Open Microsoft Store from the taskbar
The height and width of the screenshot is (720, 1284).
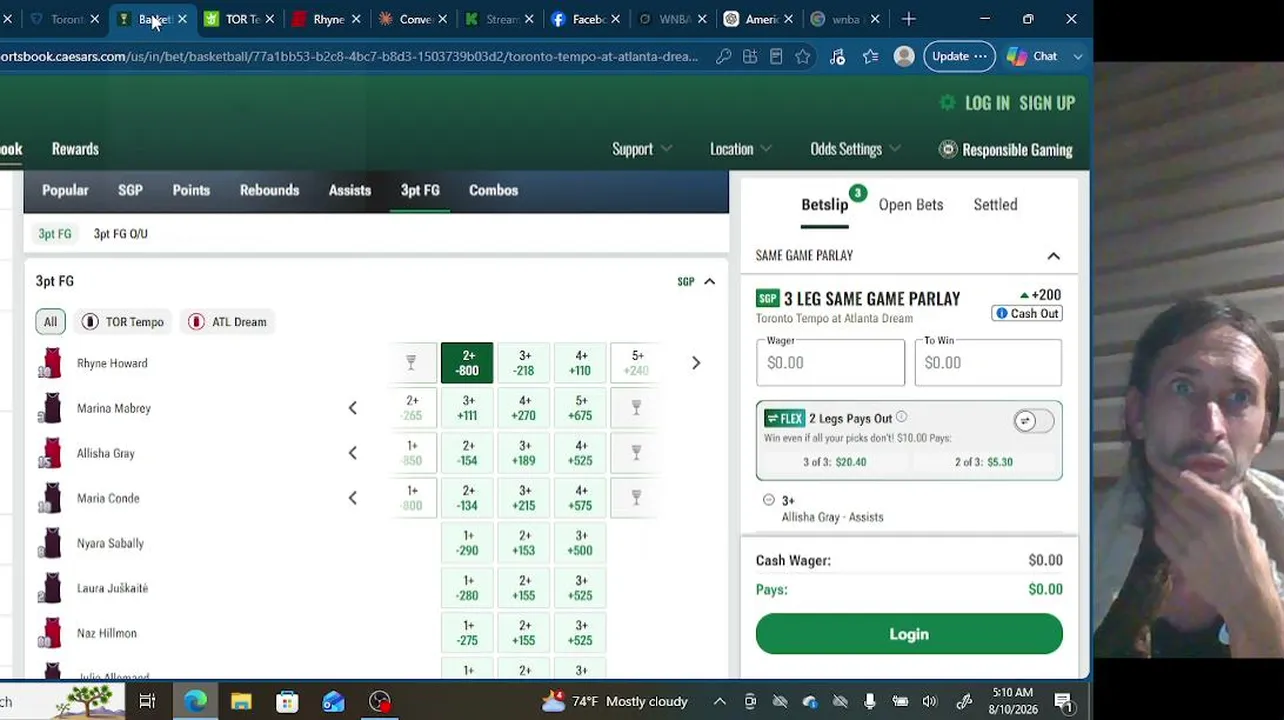tap(287, 702)
